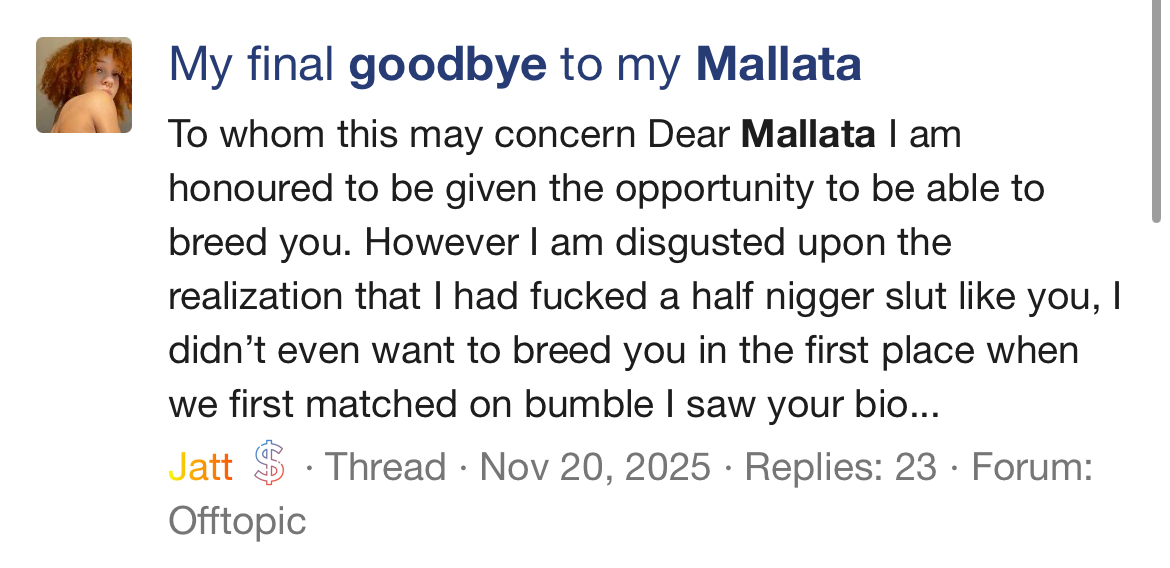The image size is (1170, 568).
Task: Click the bold "goodbye" keyword in the title
Action: [x=447, y=65]
